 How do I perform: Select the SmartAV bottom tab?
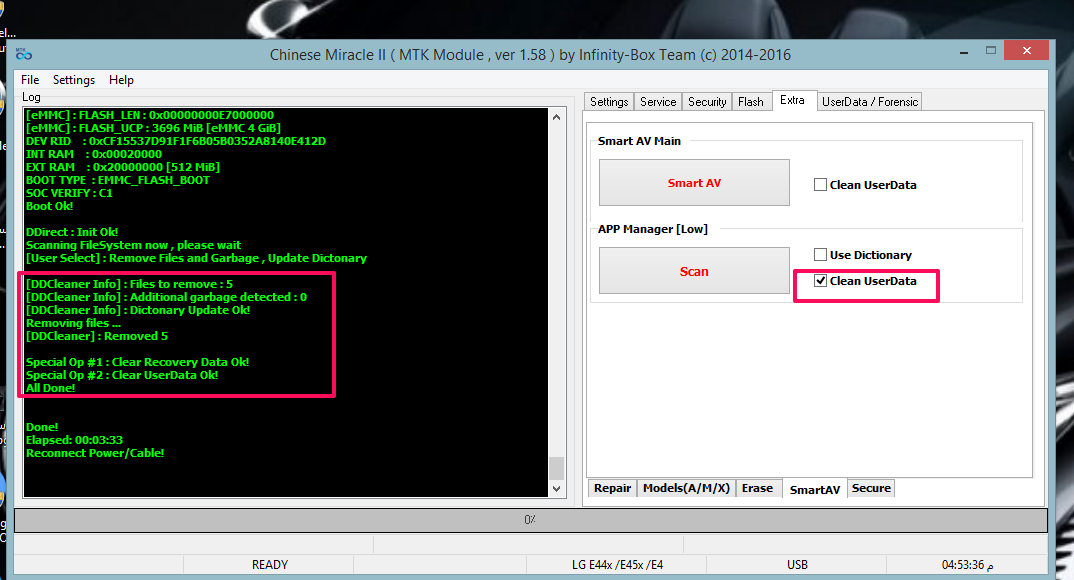(814, 489)
